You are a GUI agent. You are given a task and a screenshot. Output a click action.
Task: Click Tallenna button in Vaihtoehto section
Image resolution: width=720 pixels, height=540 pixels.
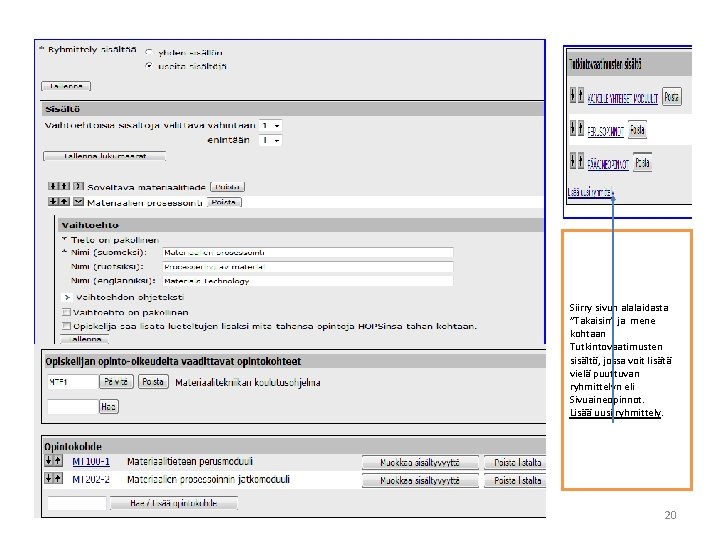85,339
